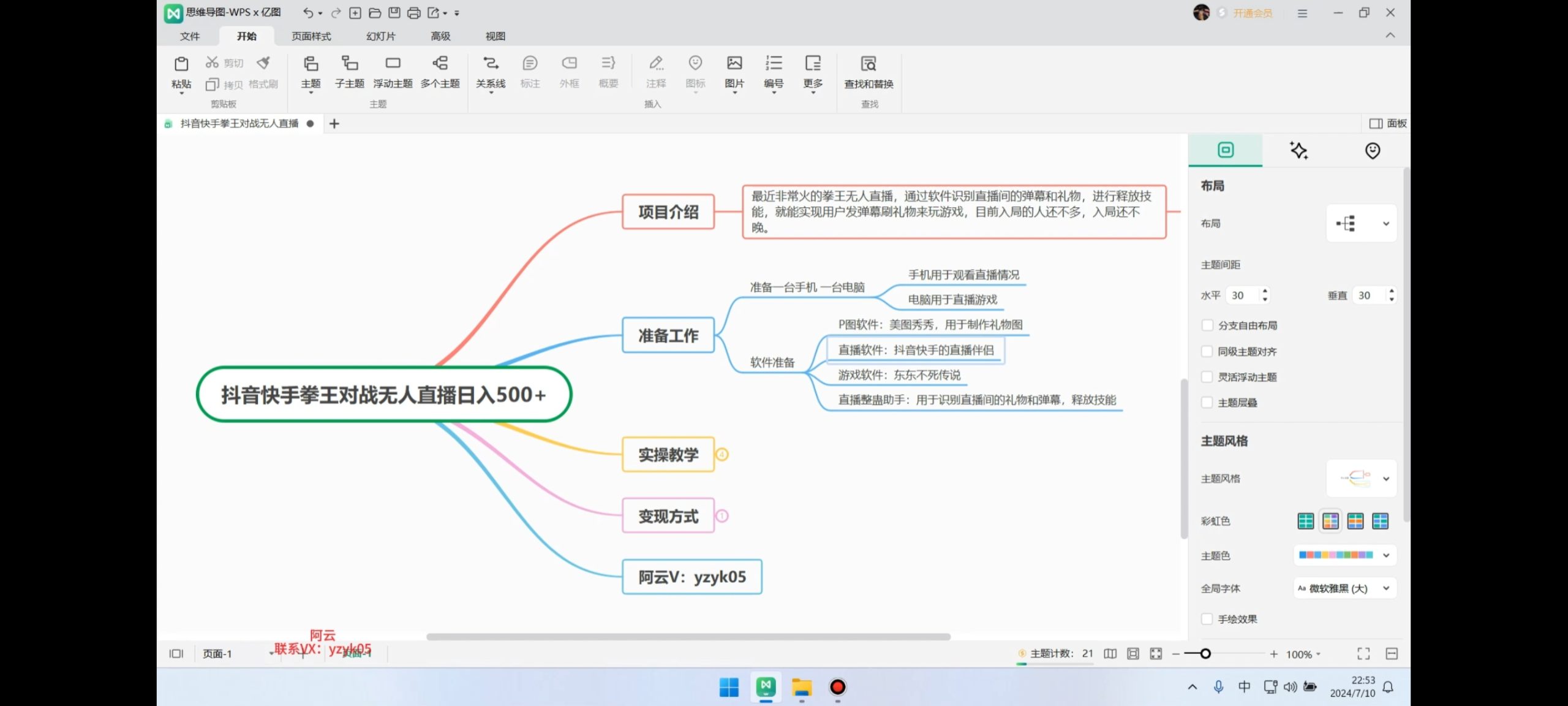This screenshot has height=706, width=1568.
Task: Expand the undo history dropdown arrow
Action: pyautogui.click(x=320, y=13)
